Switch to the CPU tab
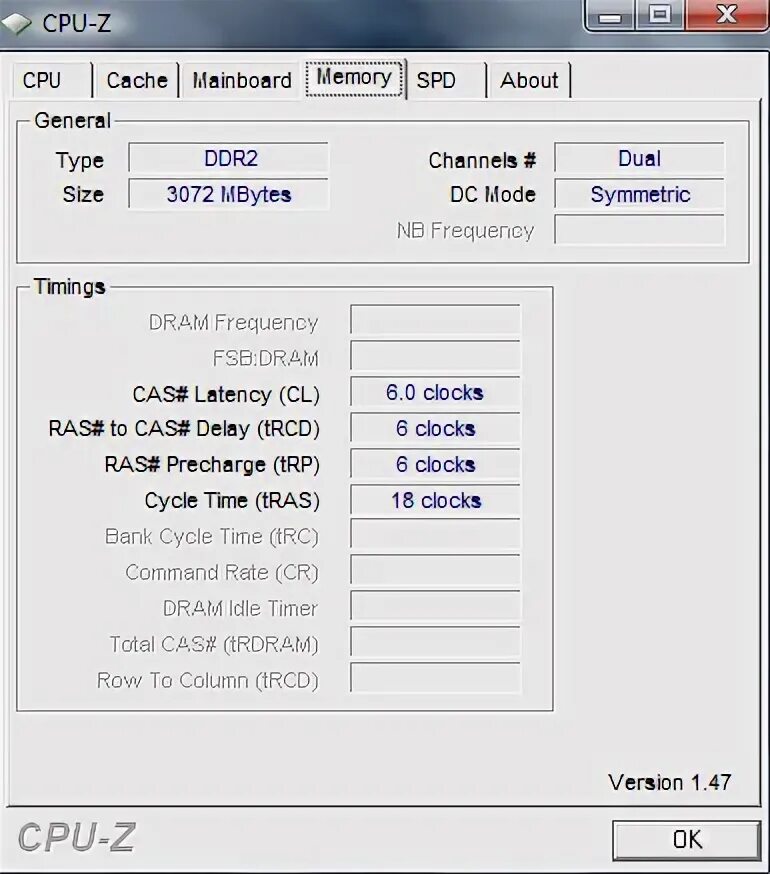 (52, 80)
